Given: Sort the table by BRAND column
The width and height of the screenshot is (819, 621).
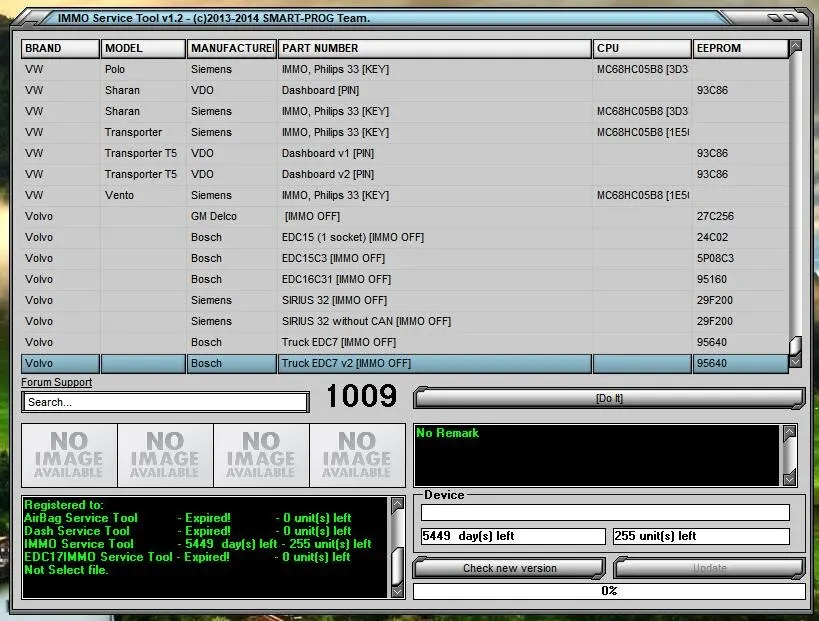Looking at the screenshot, I should (x=60, y=48).
